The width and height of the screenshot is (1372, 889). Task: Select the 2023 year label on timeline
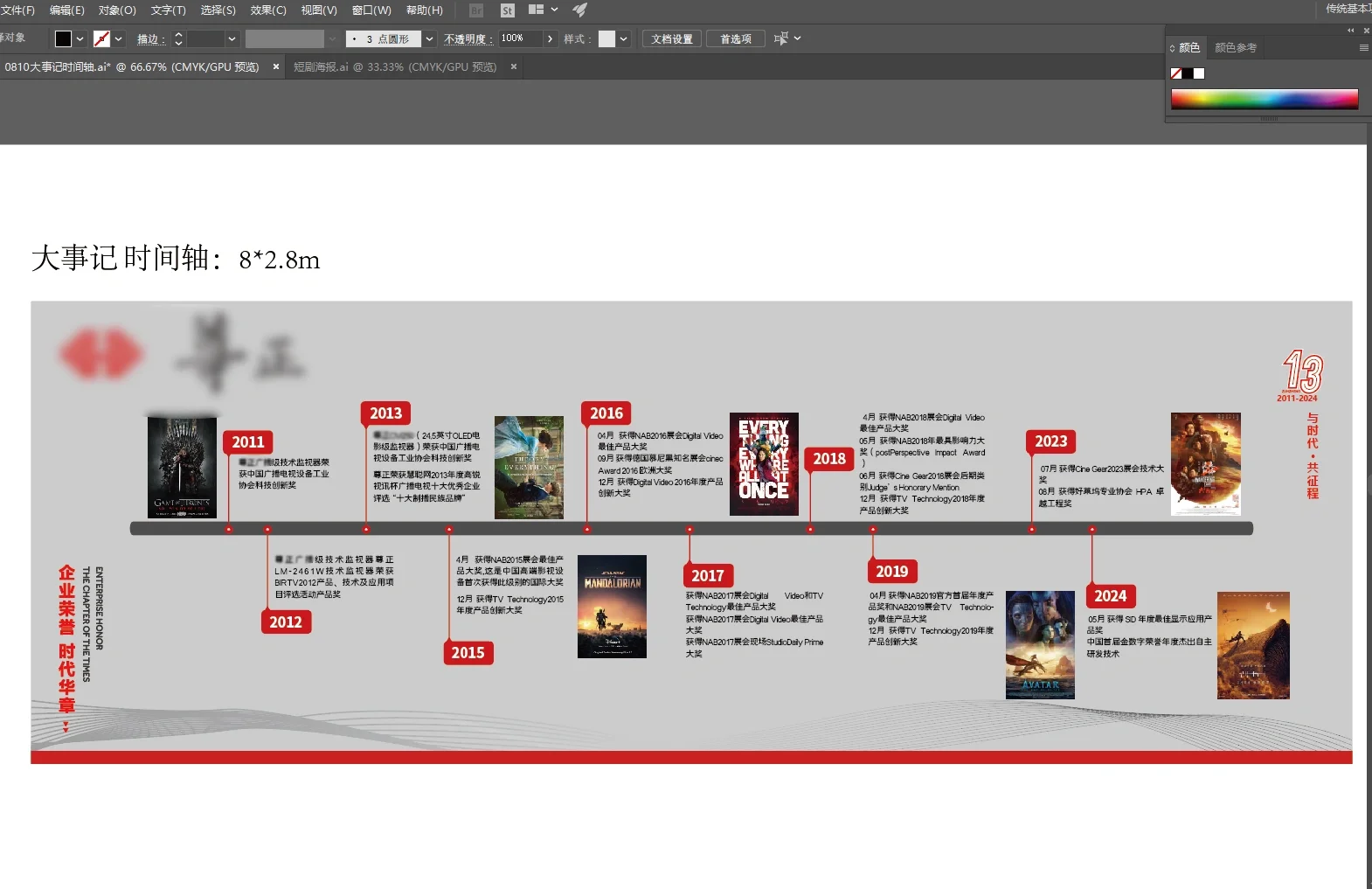coord(1051,441)
